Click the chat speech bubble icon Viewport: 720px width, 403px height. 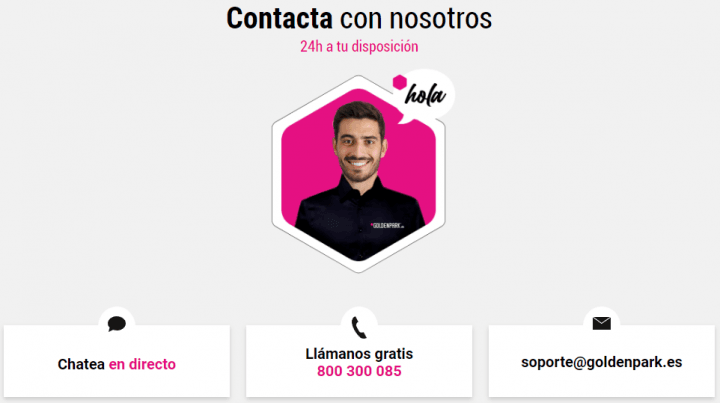point(117,324)
